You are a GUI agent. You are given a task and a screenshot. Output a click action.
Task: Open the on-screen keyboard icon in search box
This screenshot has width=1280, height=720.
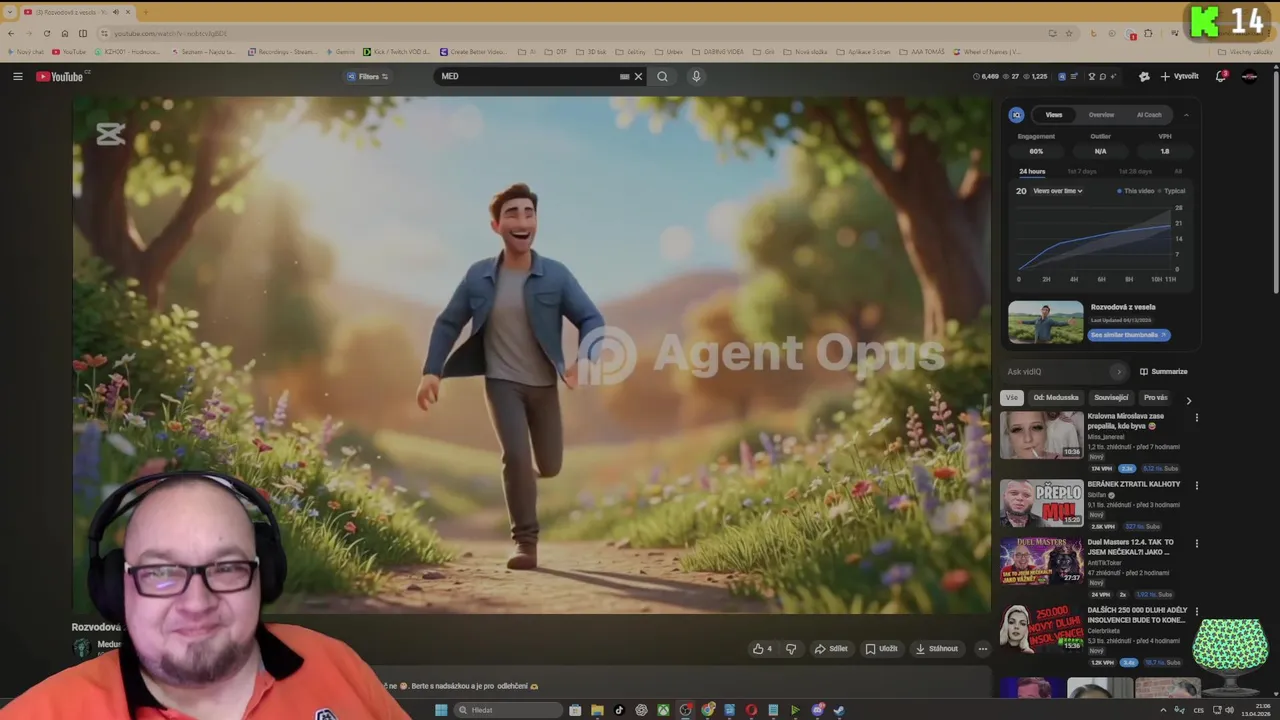pyautogui.click(x=624, y=76)
